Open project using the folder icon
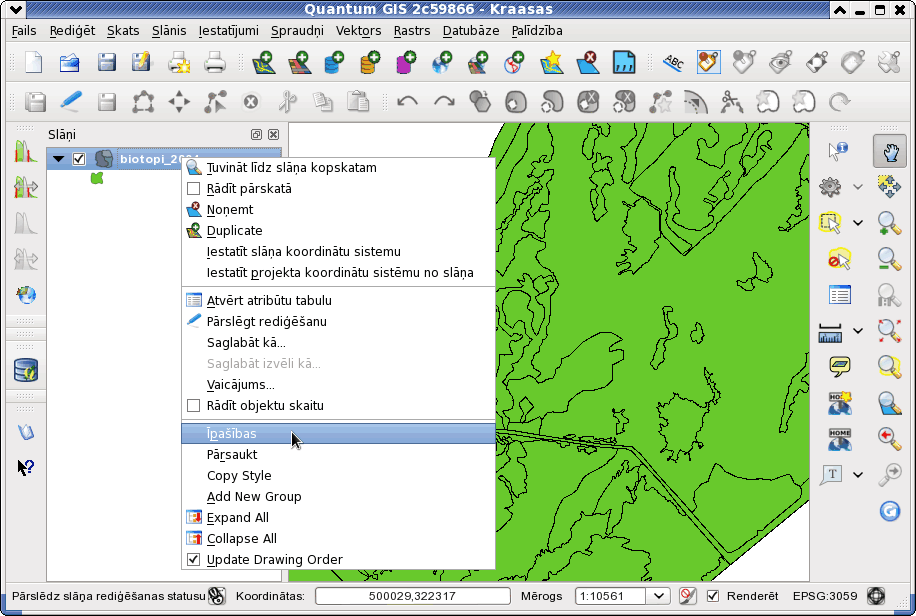916x616 pixels. 70,62
